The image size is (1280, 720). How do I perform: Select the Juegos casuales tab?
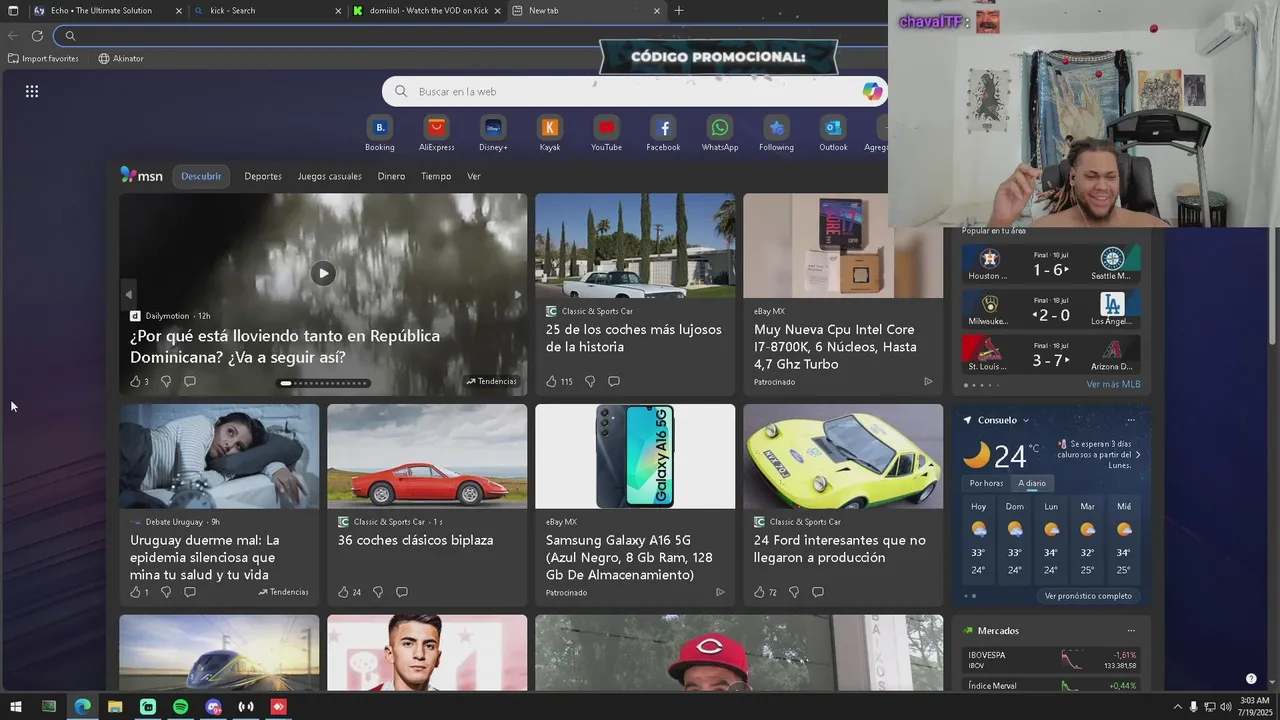(x=329, y=177)
